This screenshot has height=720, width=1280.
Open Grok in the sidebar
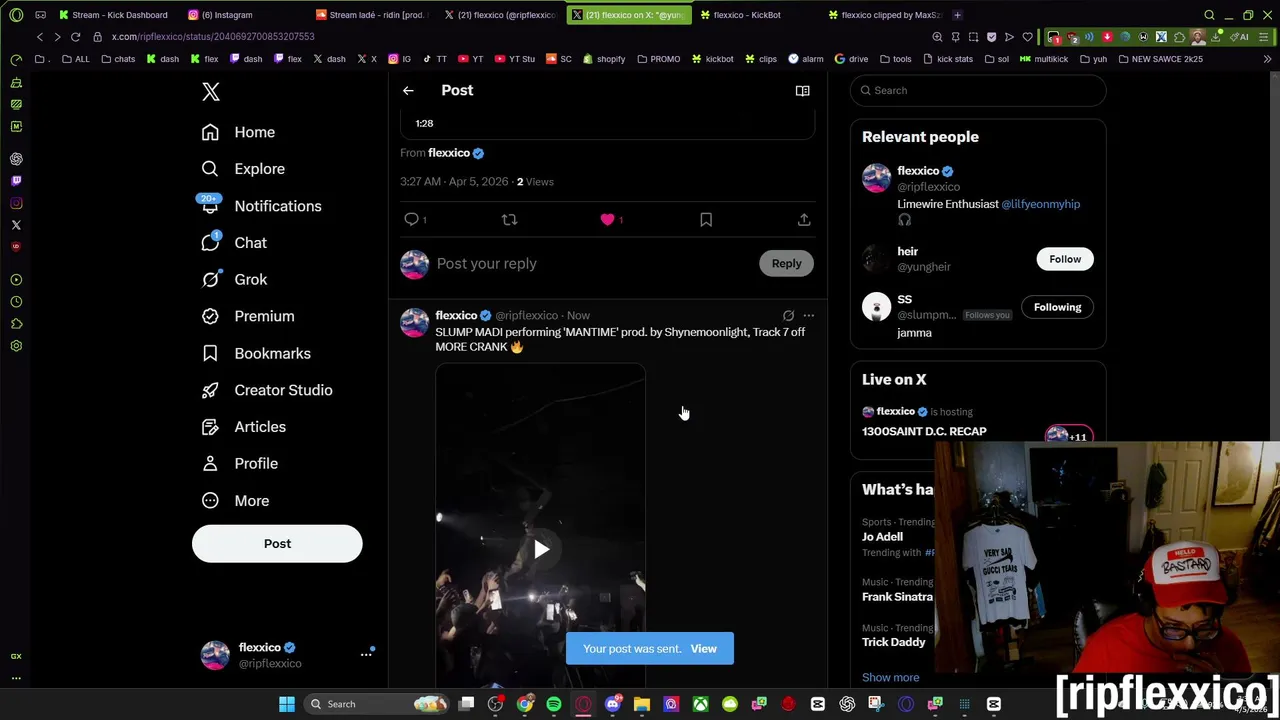(x=234, y=280)
